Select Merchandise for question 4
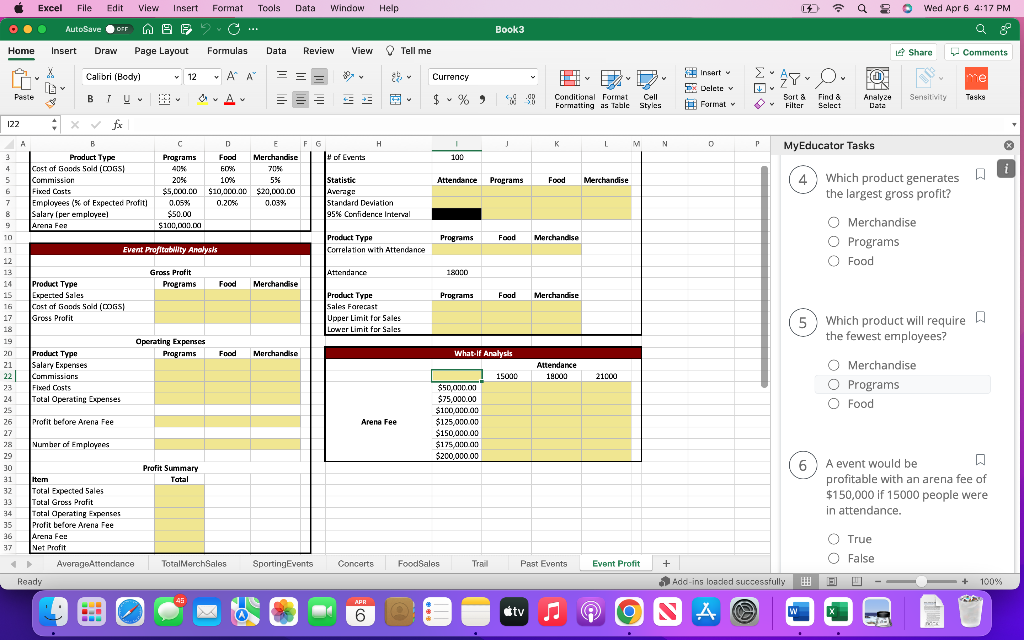 coord(833,222)
